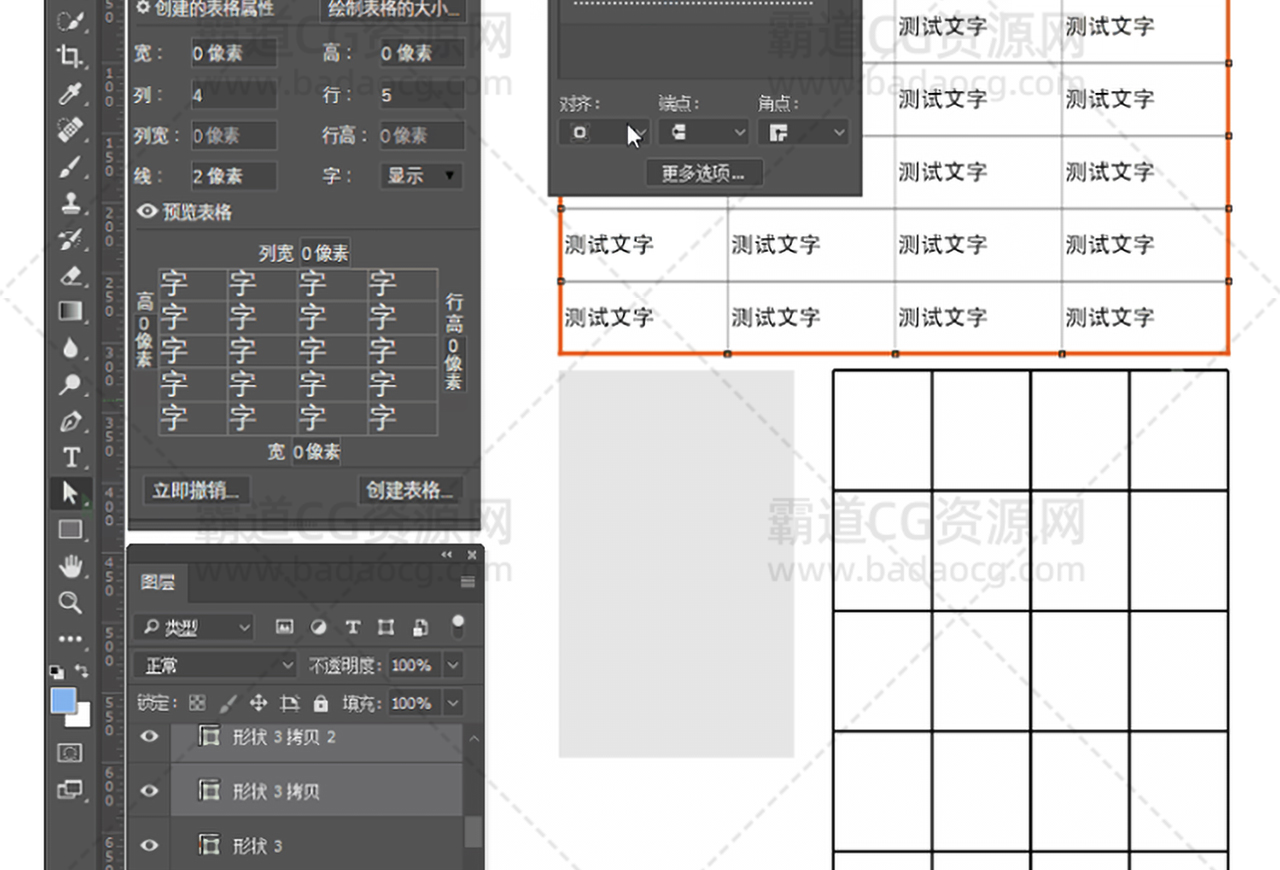1280x870 pixels.
Task: Select the Eyedropper tool
Action: pyautogui.click(x=70, y=94)
